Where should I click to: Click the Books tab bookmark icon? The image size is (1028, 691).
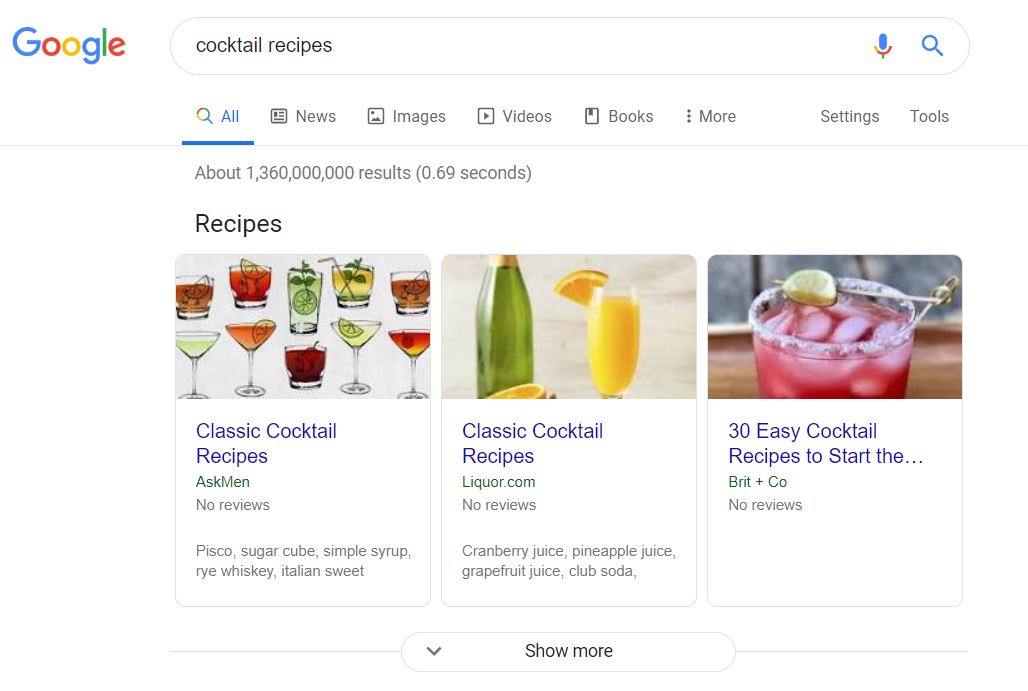(x=591, y=116)
